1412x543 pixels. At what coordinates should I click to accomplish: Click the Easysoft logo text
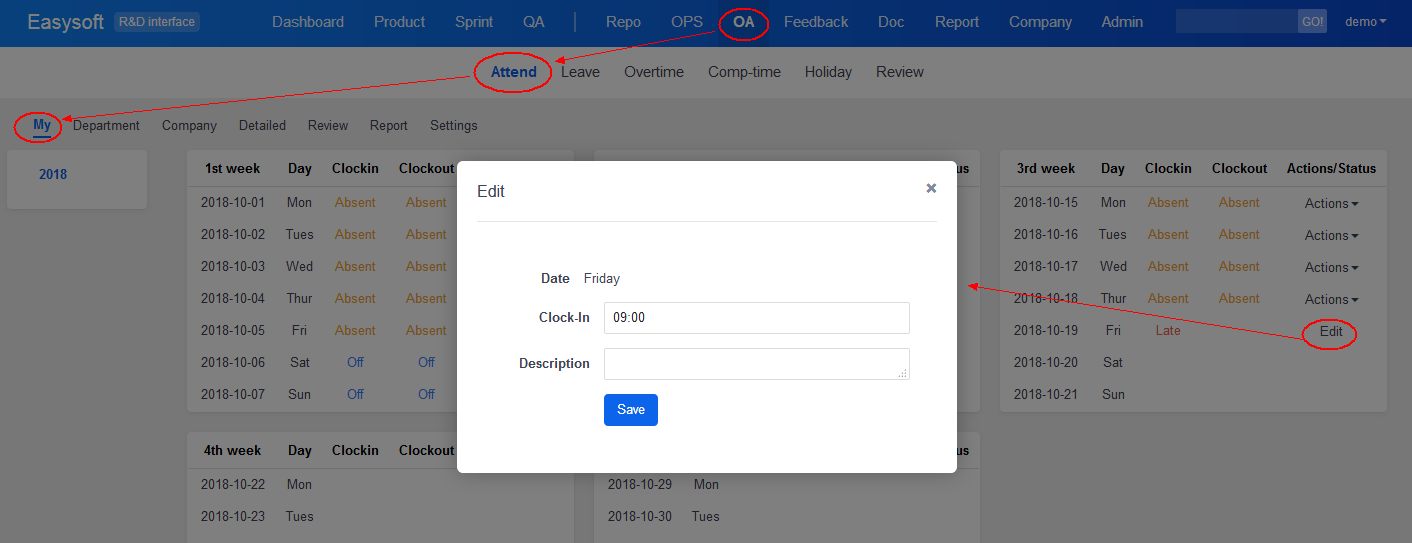[x=65, y=22]
